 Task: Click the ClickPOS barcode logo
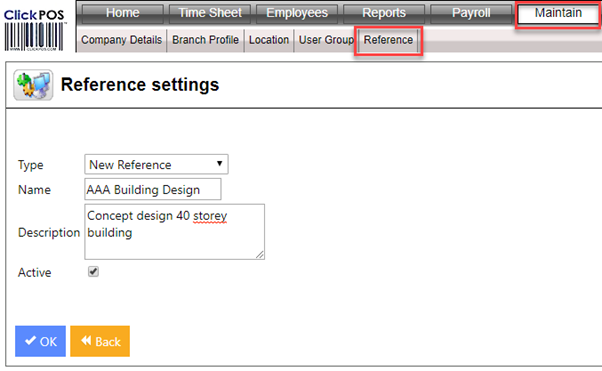(34, 30)
